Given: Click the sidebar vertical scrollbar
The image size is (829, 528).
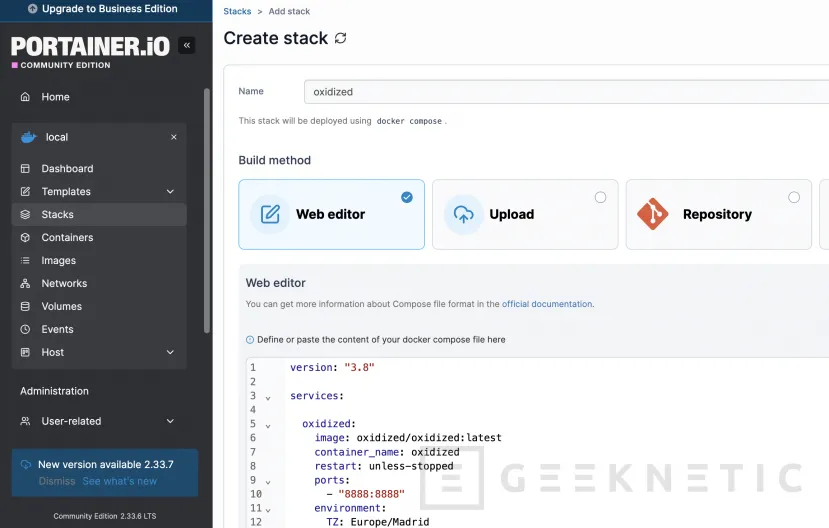Looking at the screenshot, I should coord(207,210).
